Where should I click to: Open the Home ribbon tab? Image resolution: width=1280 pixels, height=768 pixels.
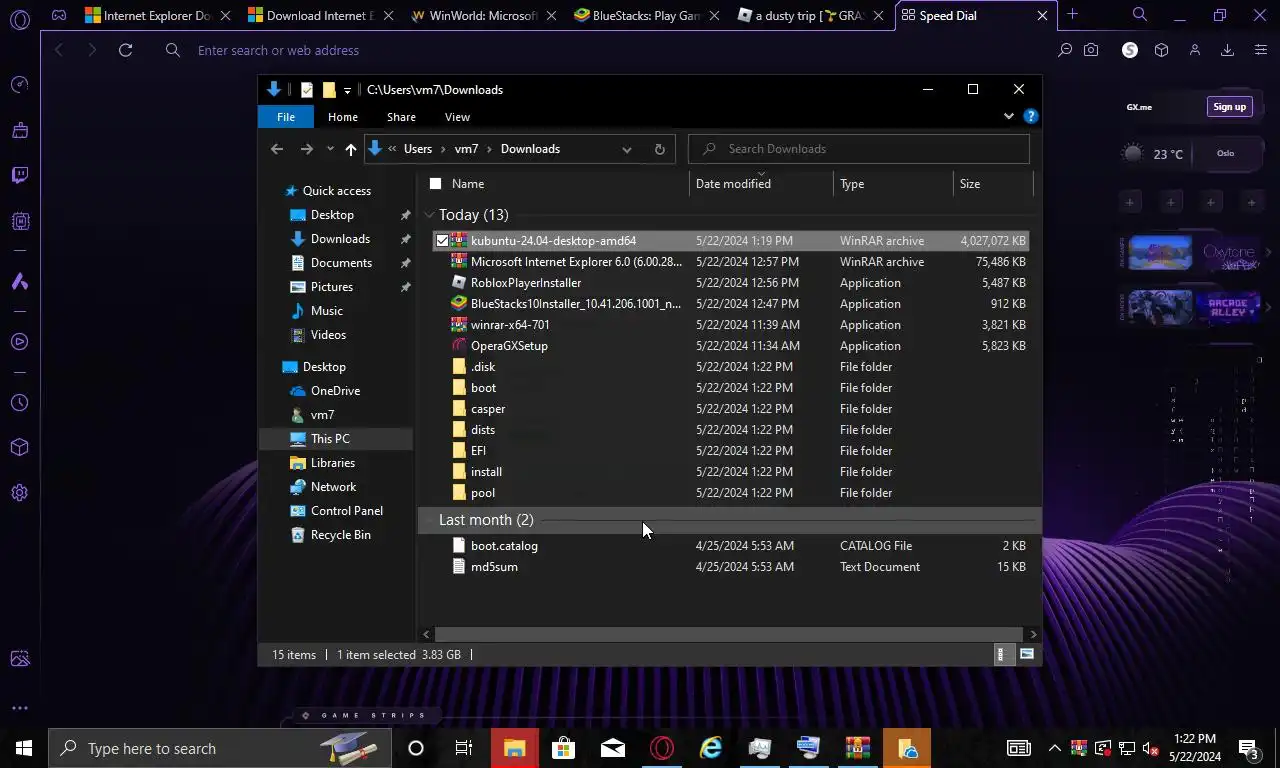(343, 117)
